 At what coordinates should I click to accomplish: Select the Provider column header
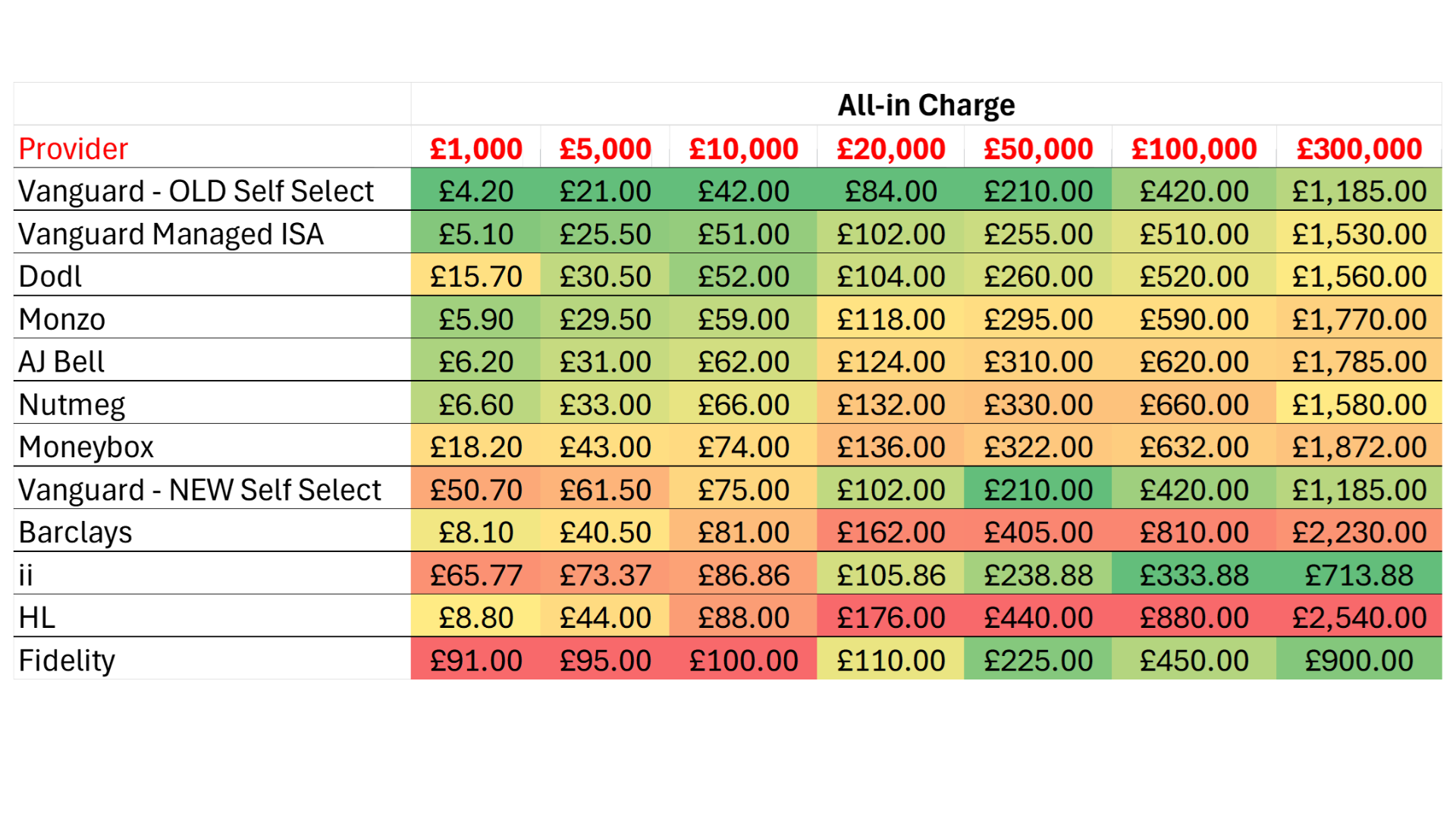[212, 148]
